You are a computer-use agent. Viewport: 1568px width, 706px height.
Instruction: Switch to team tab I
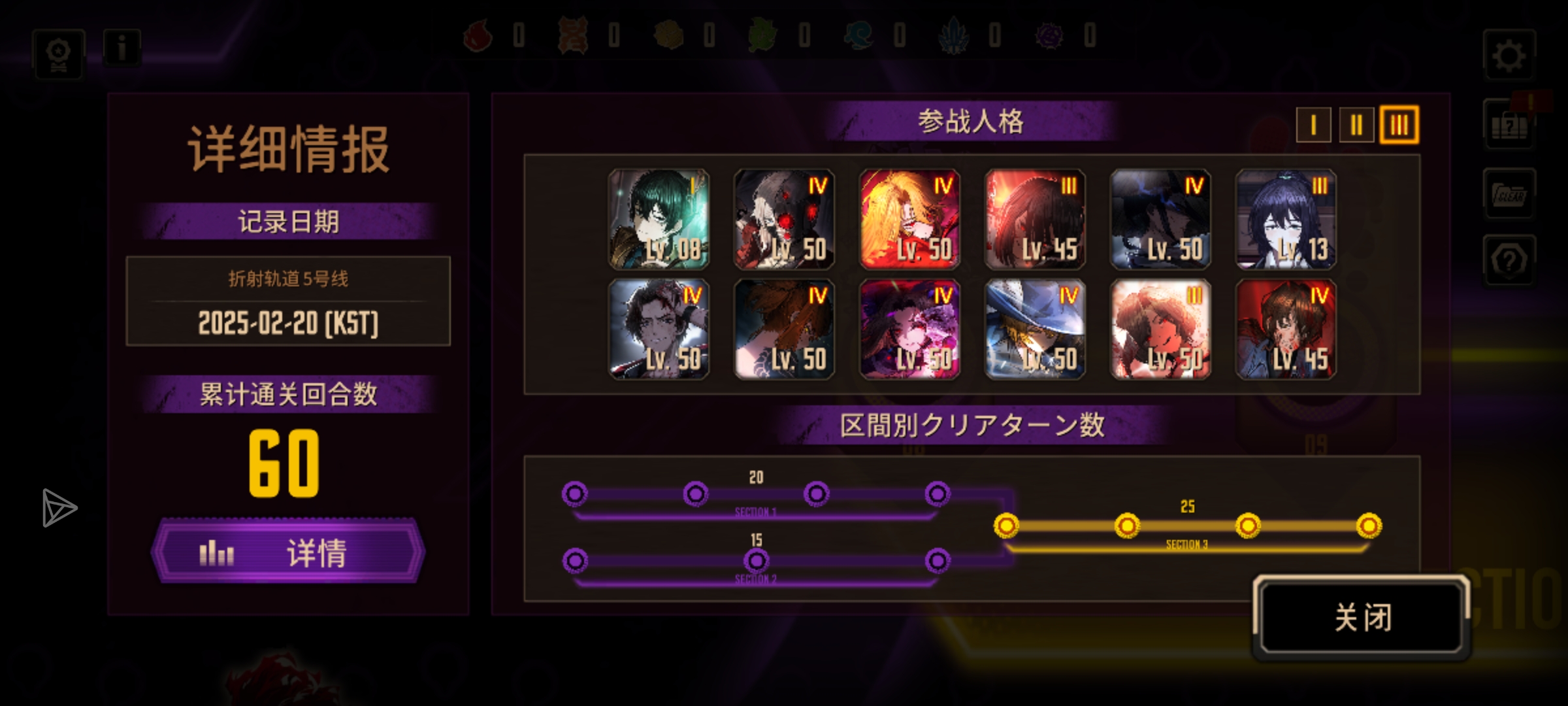(x=1313, y=125)
